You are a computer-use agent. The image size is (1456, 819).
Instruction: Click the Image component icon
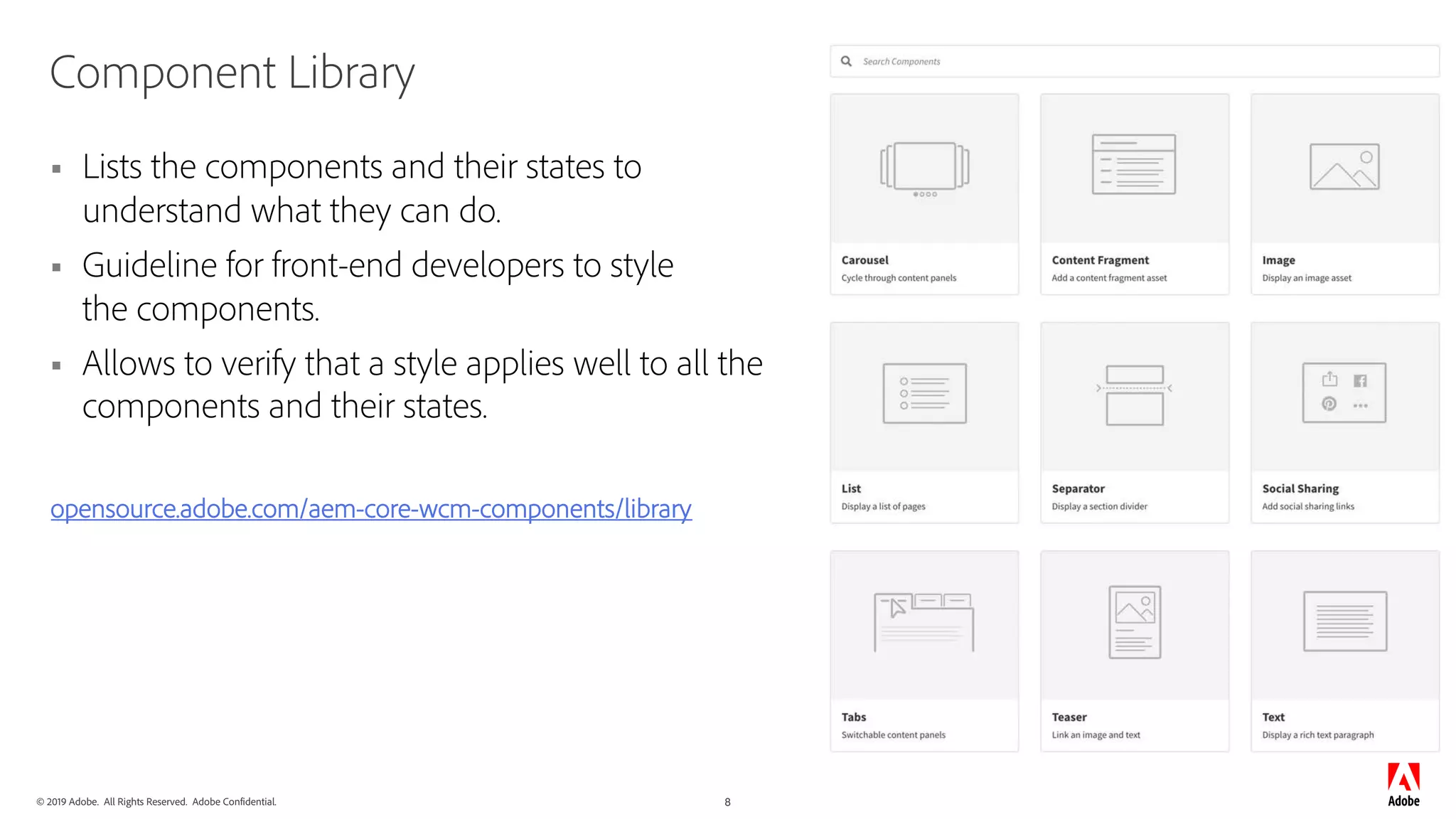pyautogui.click(x=1344, y=167)
